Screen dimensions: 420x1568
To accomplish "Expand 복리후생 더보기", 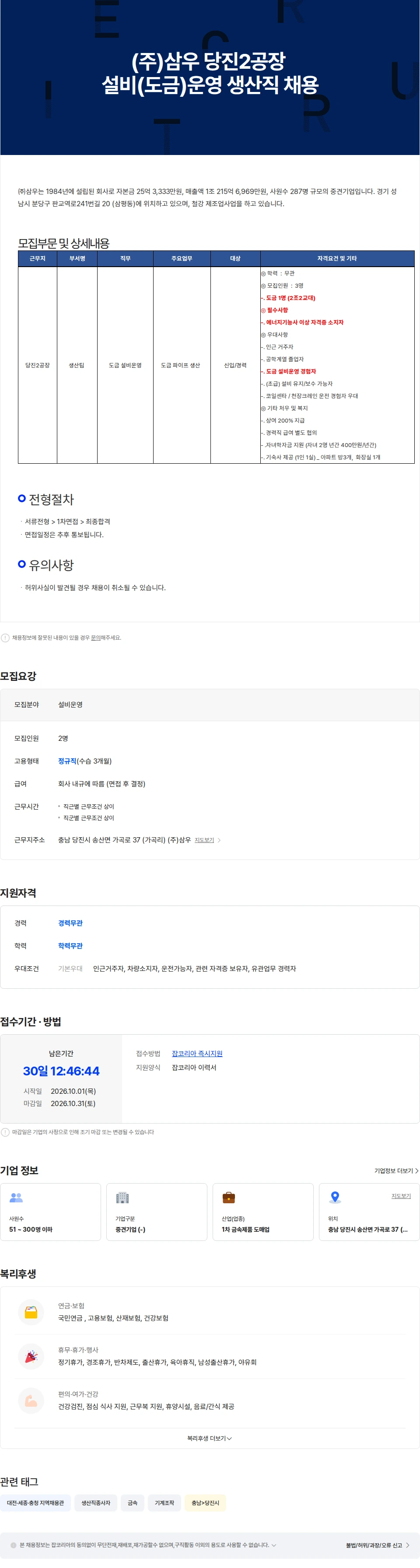I will pos(210,1438).
